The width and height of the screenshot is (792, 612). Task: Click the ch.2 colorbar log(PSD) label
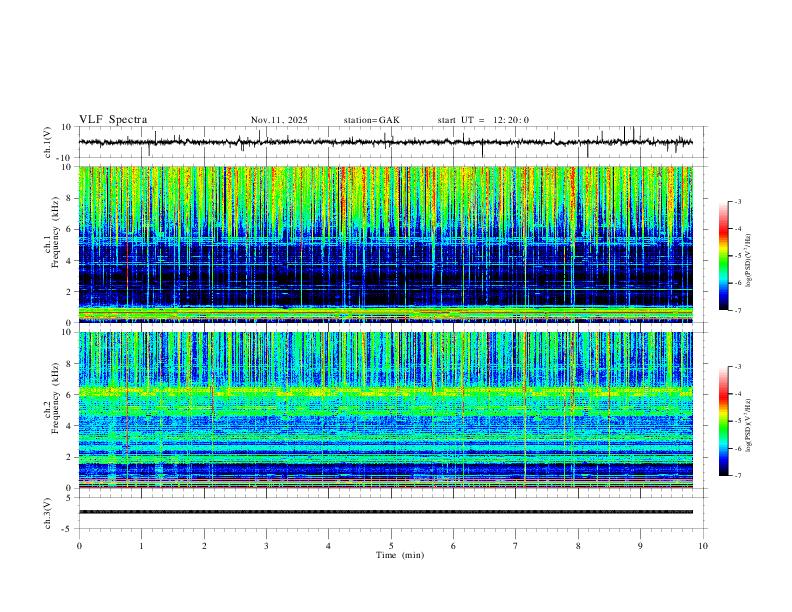[748, 425]
